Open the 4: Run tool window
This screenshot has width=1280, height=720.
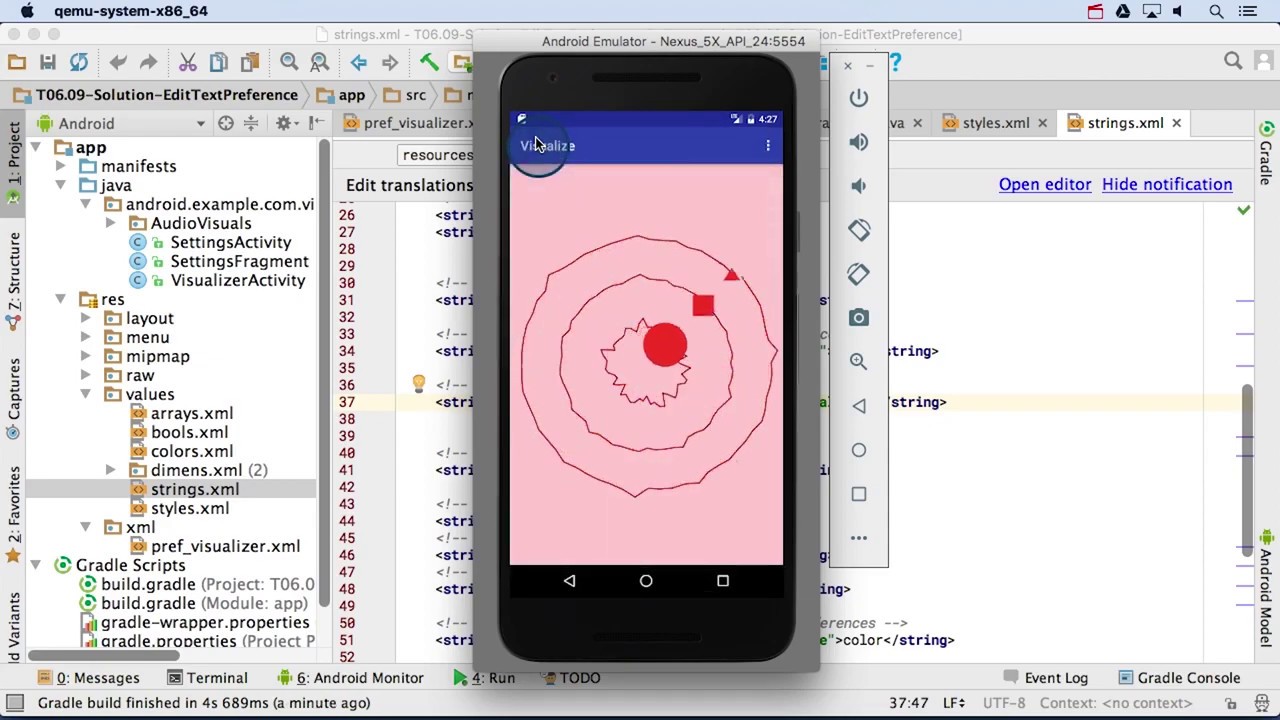coord(484,678)
